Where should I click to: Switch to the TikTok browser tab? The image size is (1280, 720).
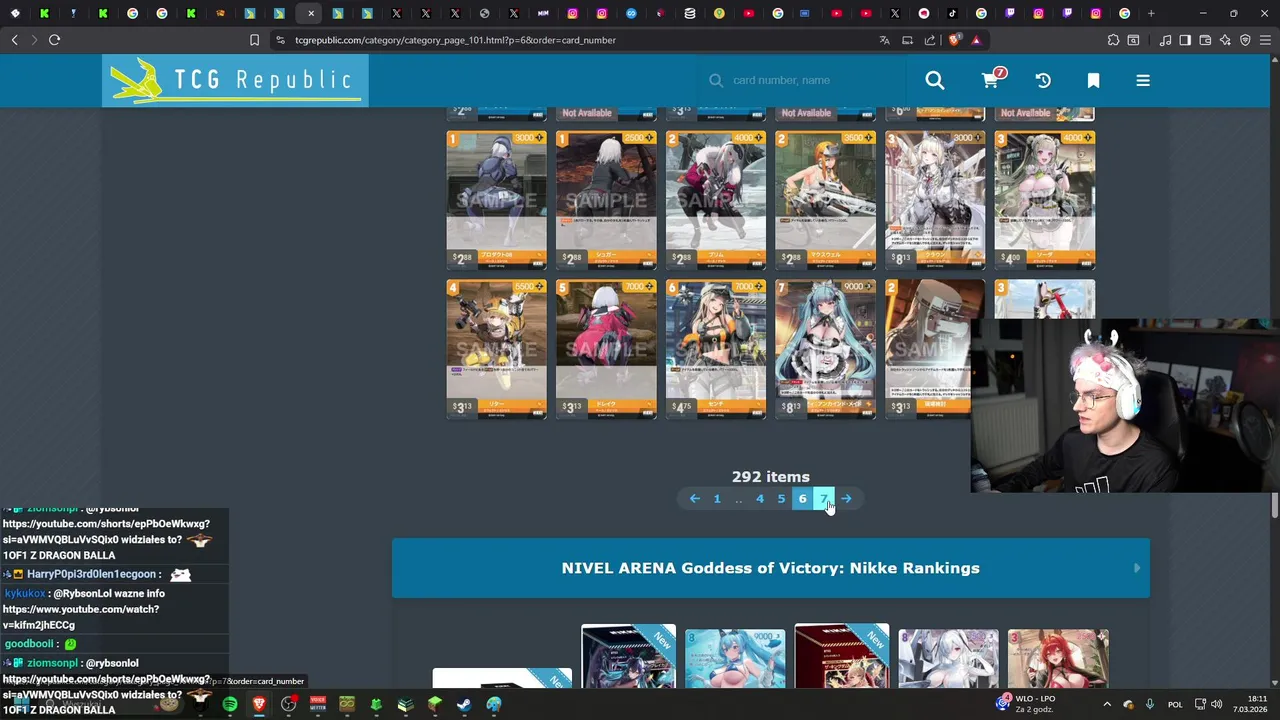coord(952,13)
